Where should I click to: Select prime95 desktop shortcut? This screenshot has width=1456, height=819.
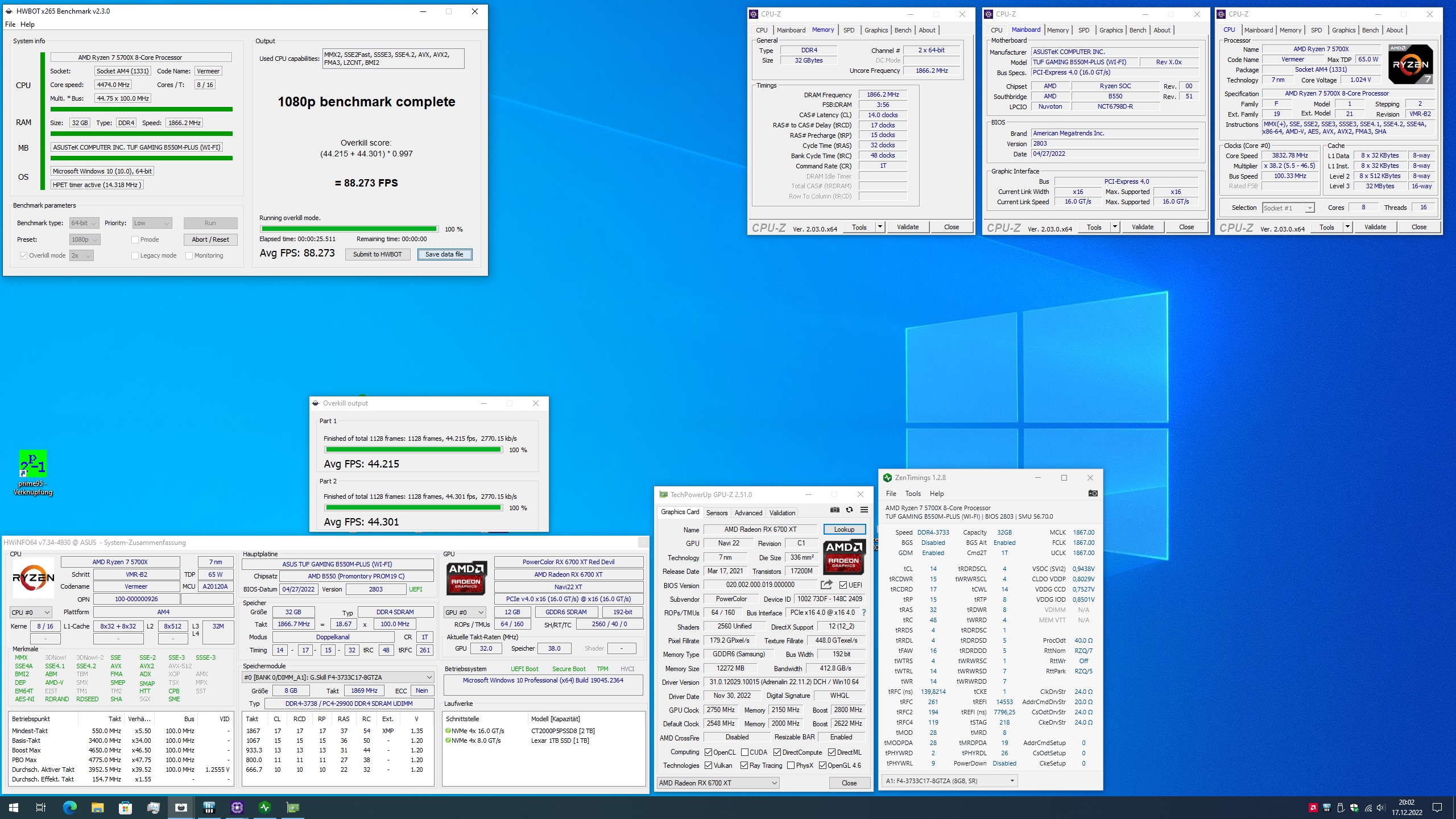tap(33, 473)
